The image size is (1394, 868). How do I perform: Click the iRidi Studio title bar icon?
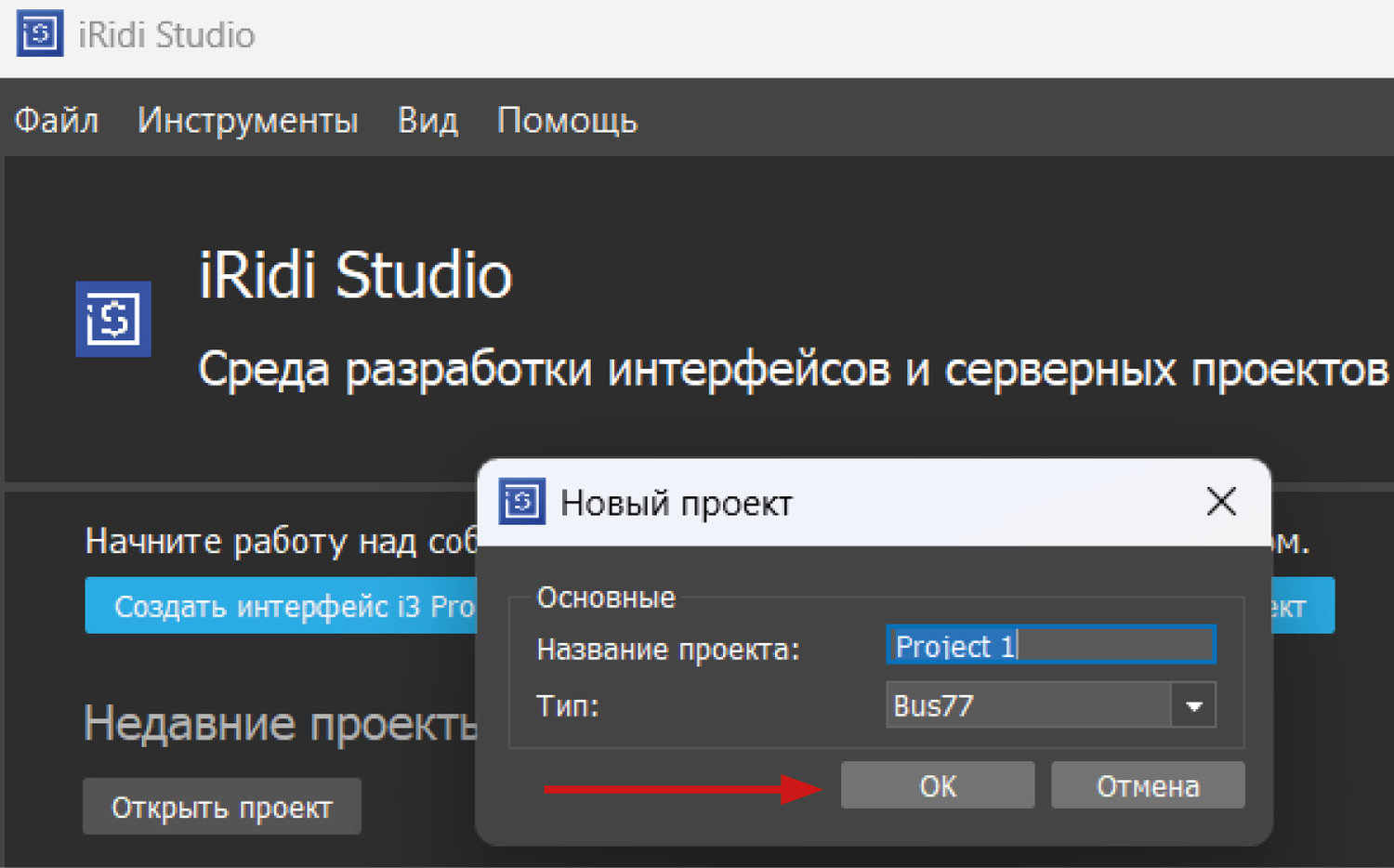click(40, 33)
